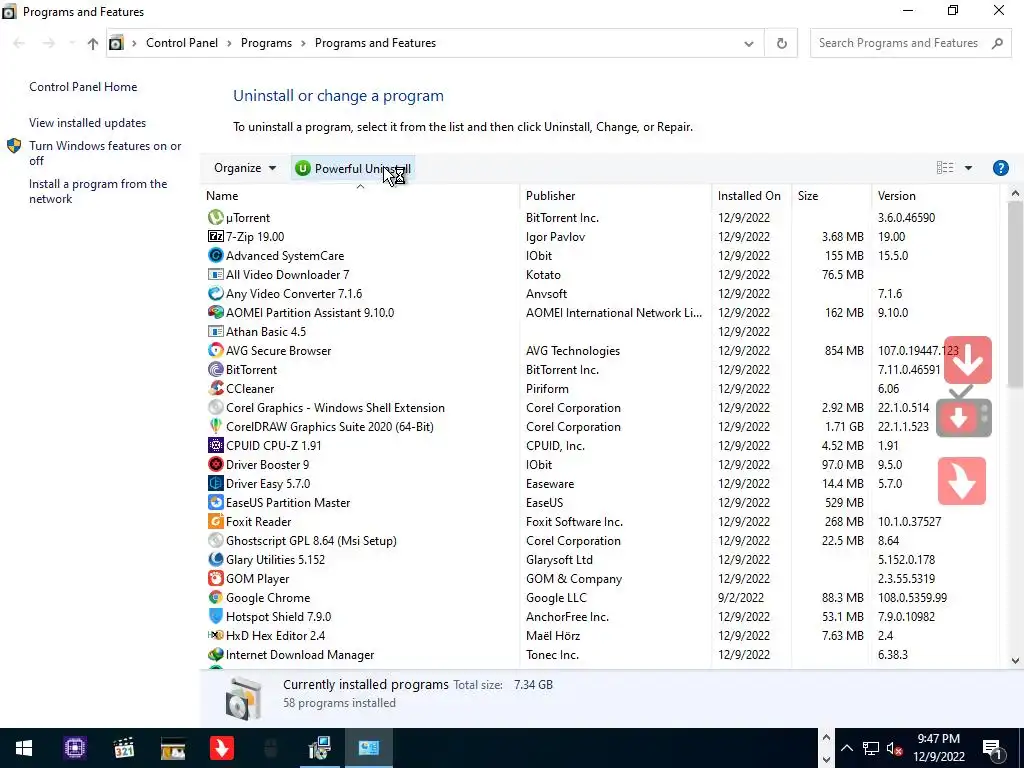Click the Change your view icon
Image resolution: width=1024 pixels, height=768 pixels.
tap(945, 168)
